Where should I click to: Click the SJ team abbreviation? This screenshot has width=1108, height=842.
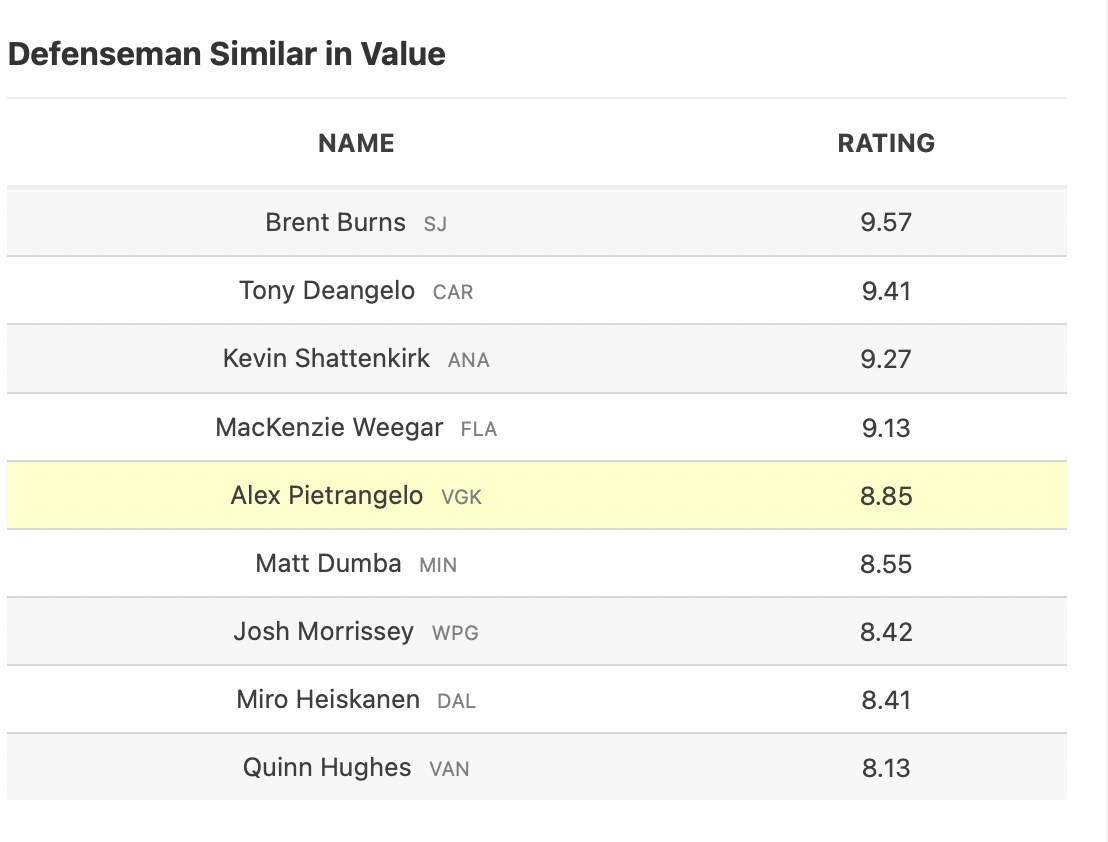(435, 224)
